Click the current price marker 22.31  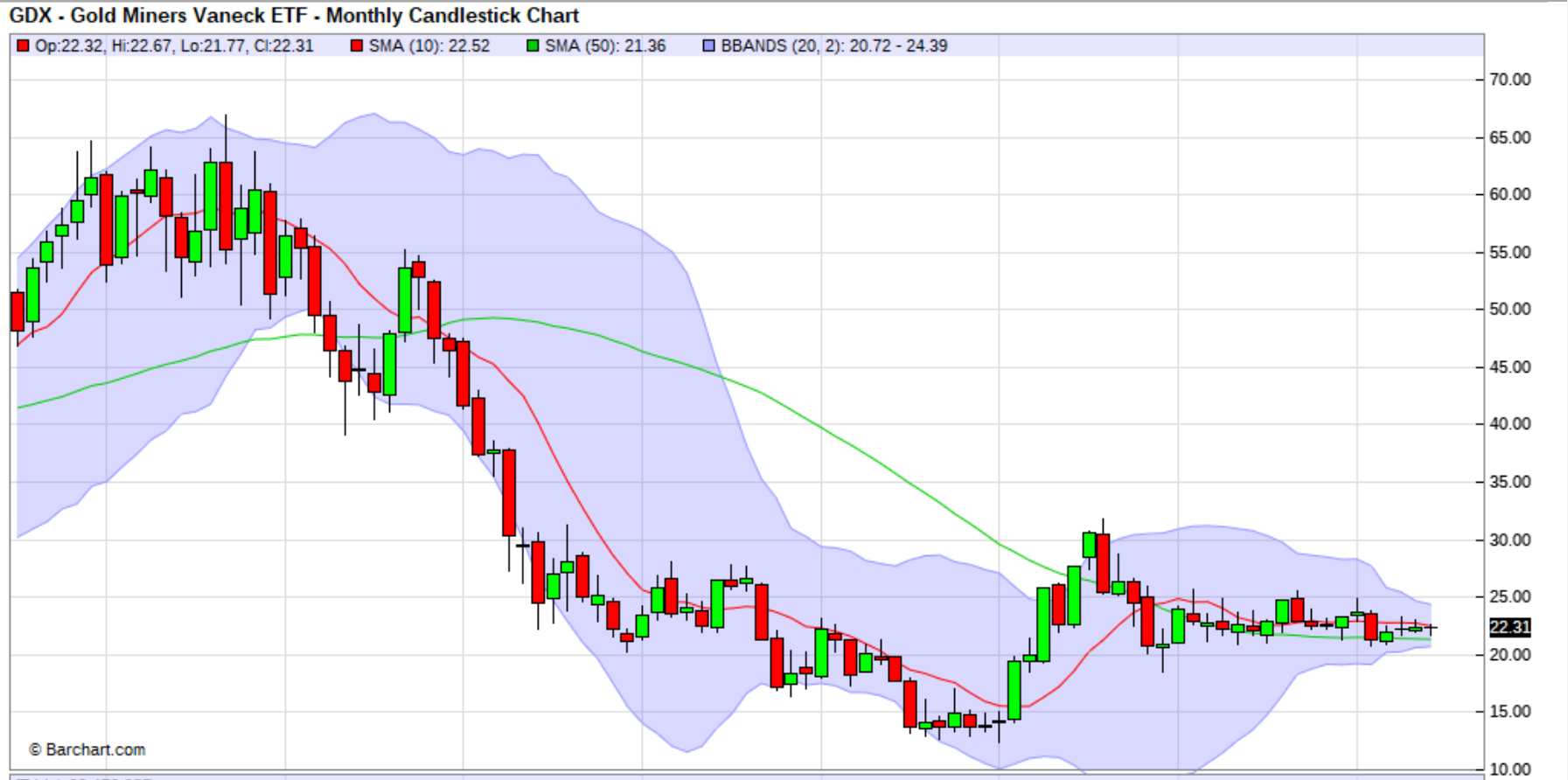click(x=1510, y=627)
